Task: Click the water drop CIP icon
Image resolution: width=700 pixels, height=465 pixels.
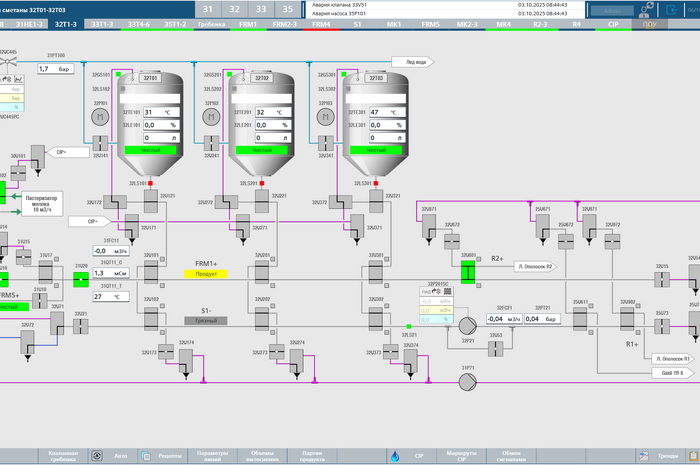Action: [x=394, y=456]
